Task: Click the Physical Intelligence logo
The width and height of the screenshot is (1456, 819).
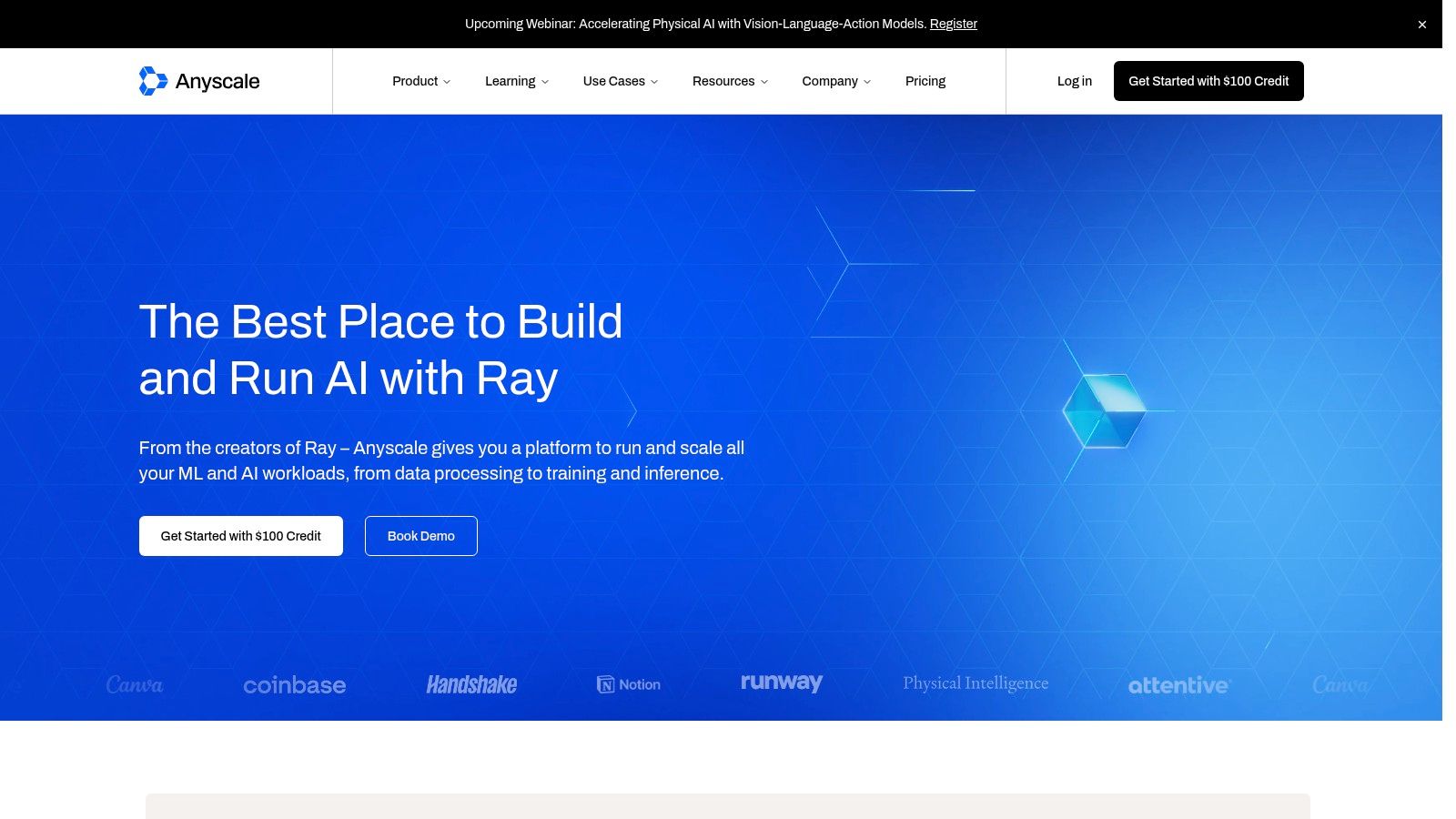Action: point(975,682)
